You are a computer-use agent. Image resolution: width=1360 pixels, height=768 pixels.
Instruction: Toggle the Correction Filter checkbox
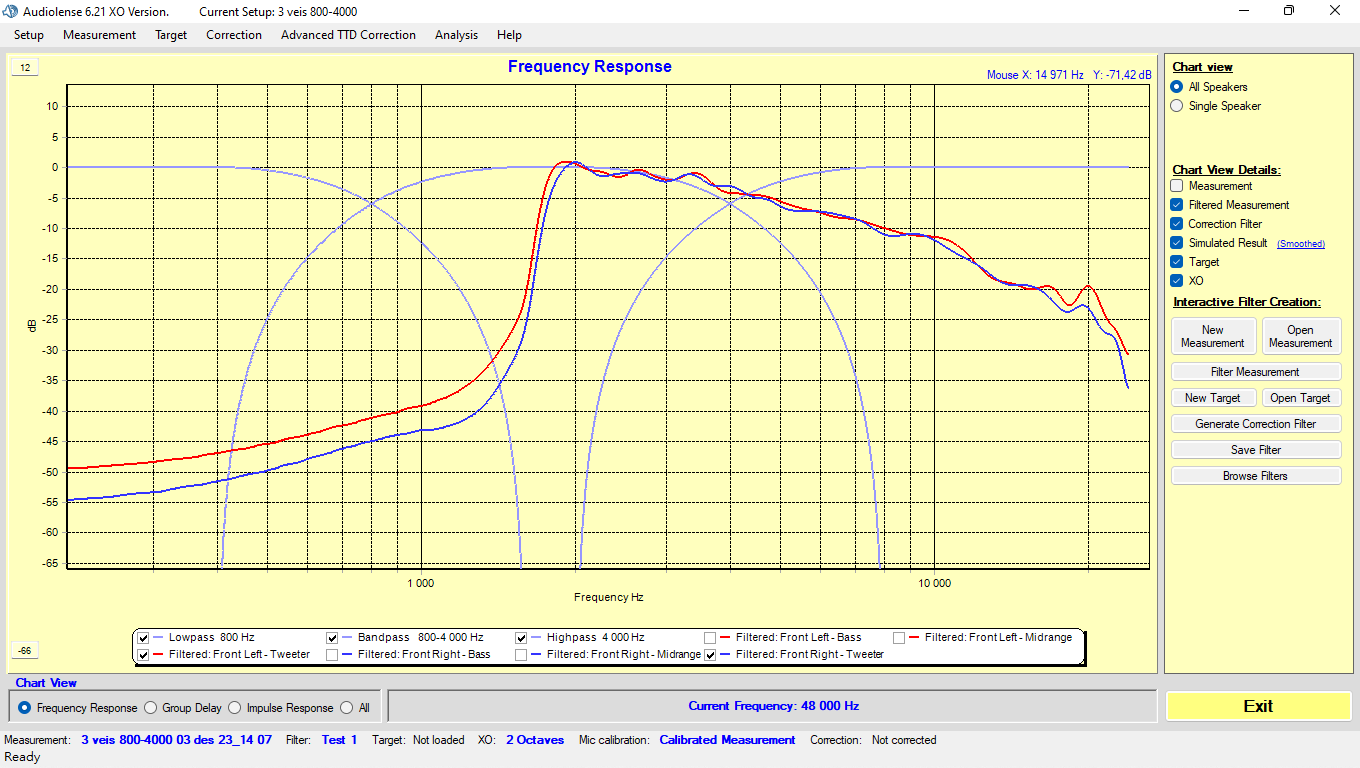click(1177, 224)
